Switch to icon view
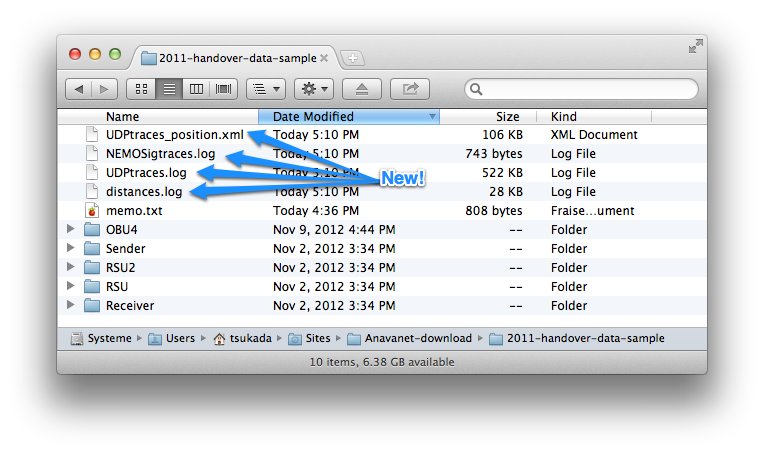764x453 pixels. [141, 89]
